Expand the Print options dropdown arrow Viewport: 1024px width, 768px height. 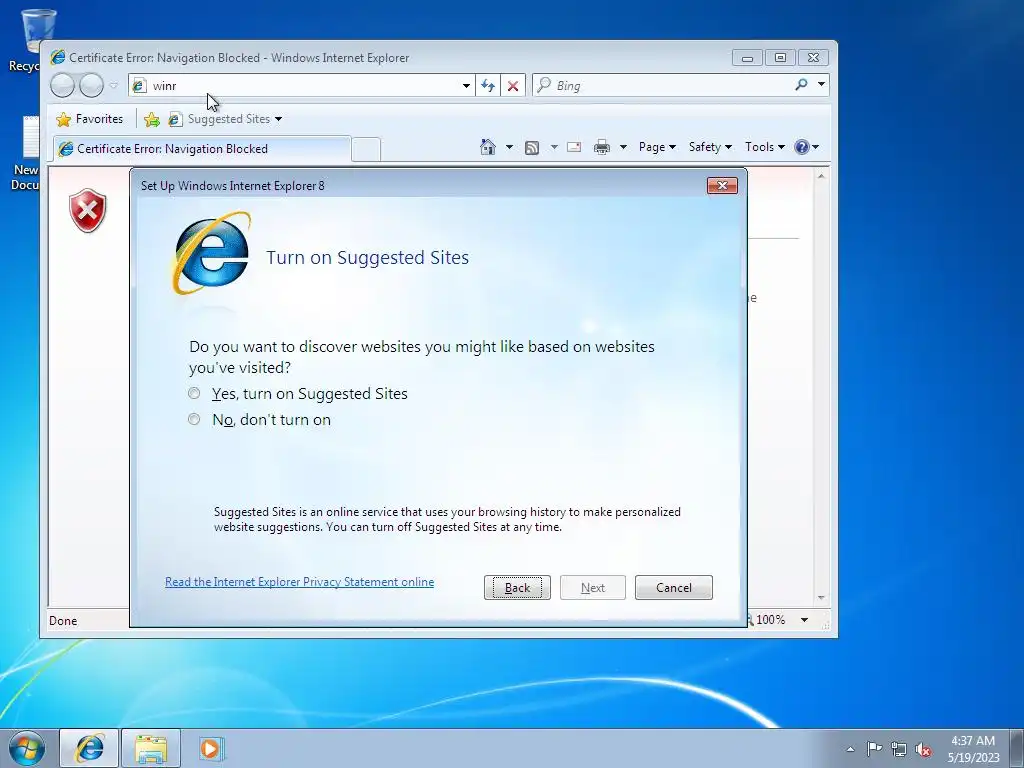pos(623,147)
